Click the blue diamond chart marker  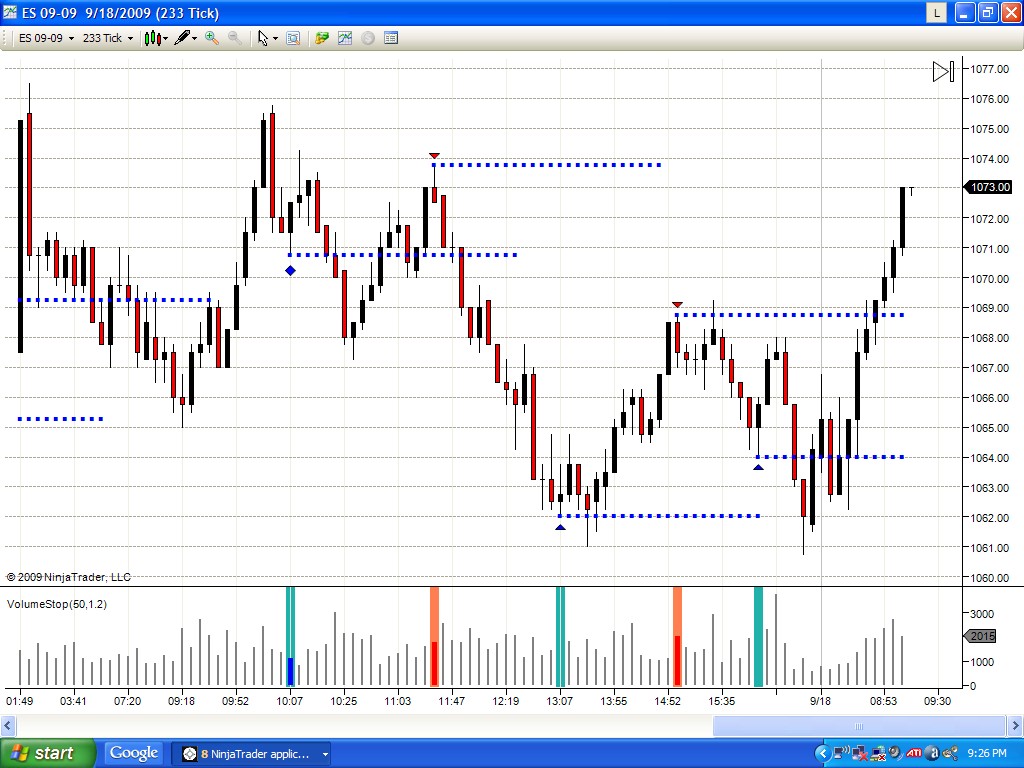291,270
